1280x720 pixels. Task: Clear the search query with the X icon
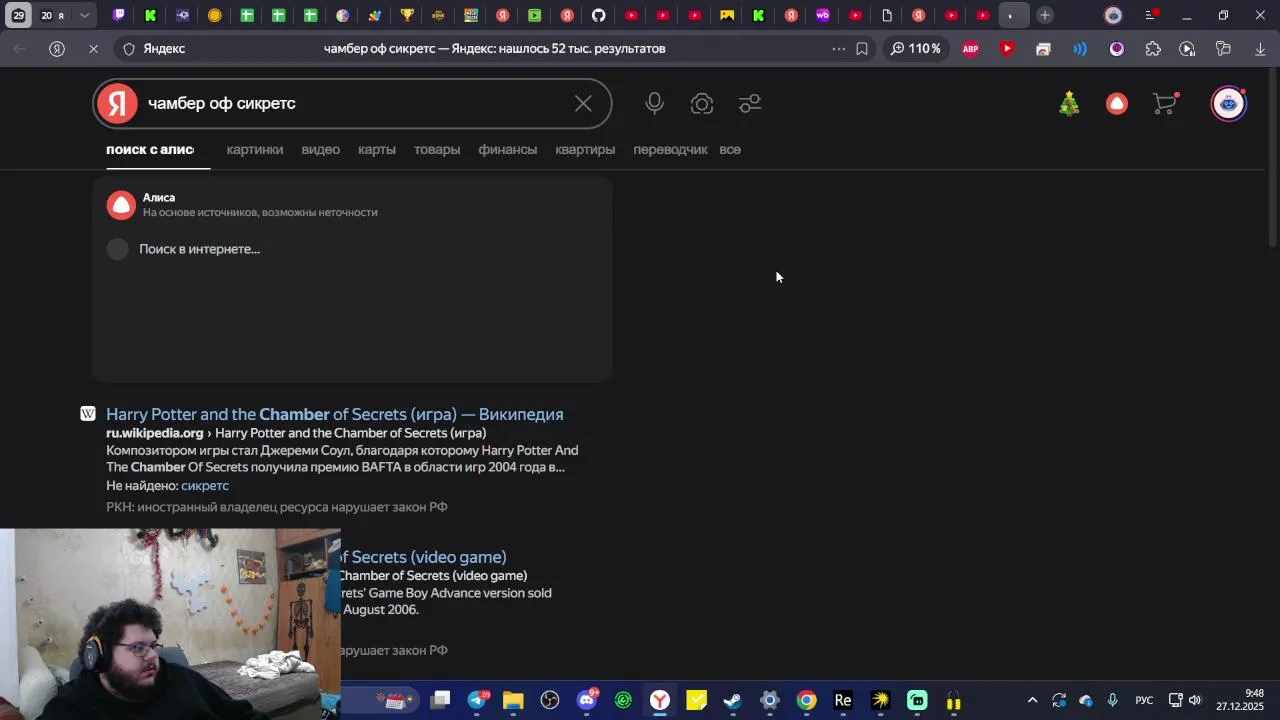(x=583, y=103)
